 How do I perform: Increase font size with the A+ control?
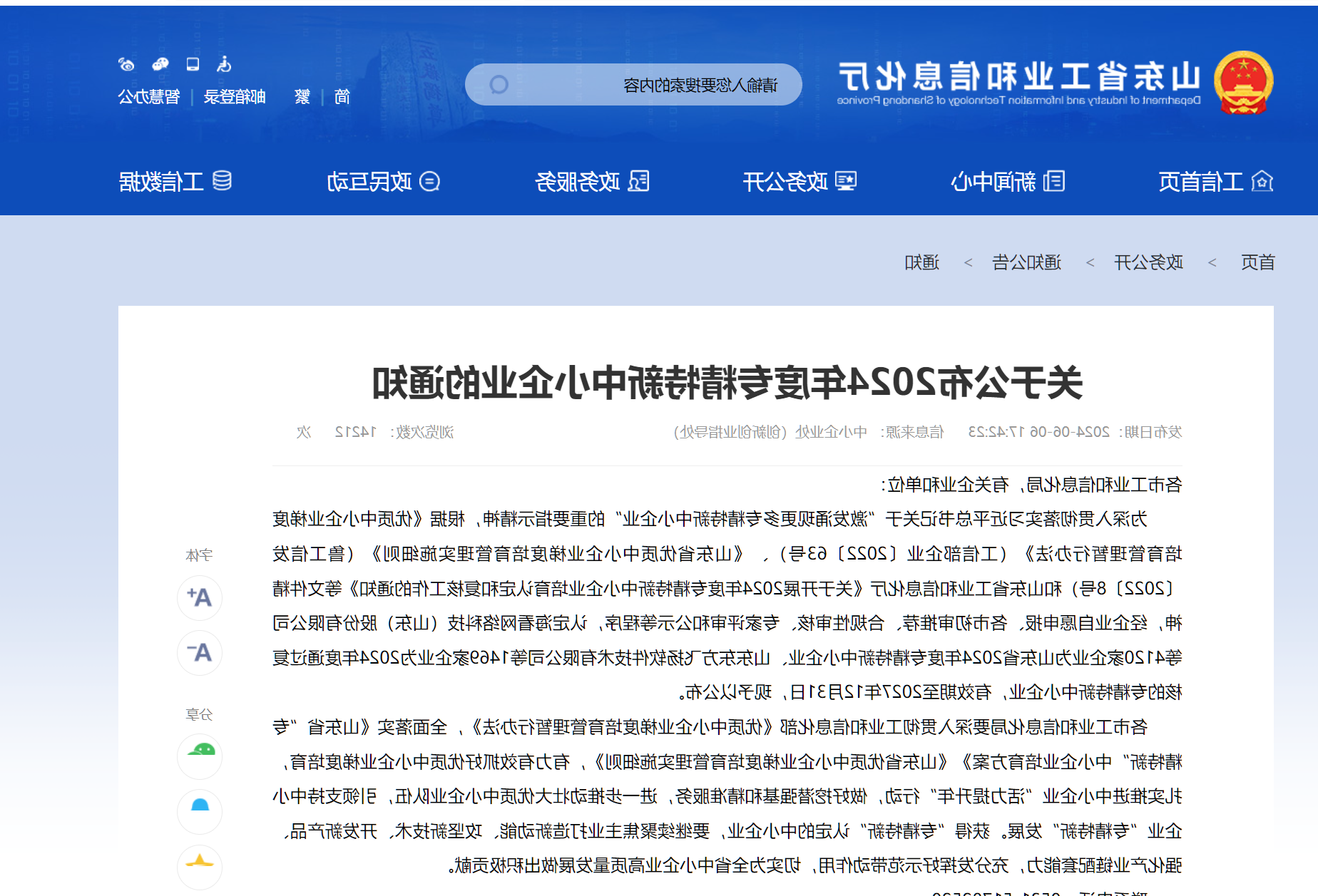[x=200, y=598]
